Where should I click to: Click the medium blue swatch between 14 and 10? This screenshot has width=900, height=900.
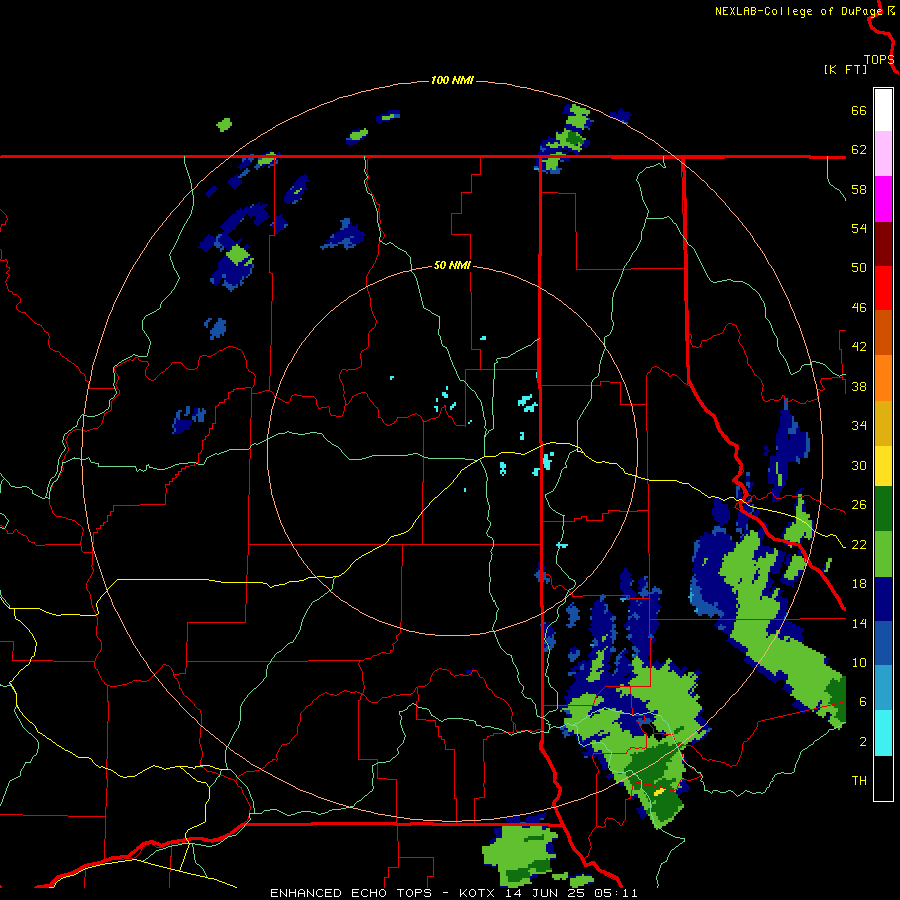point(883,643)
